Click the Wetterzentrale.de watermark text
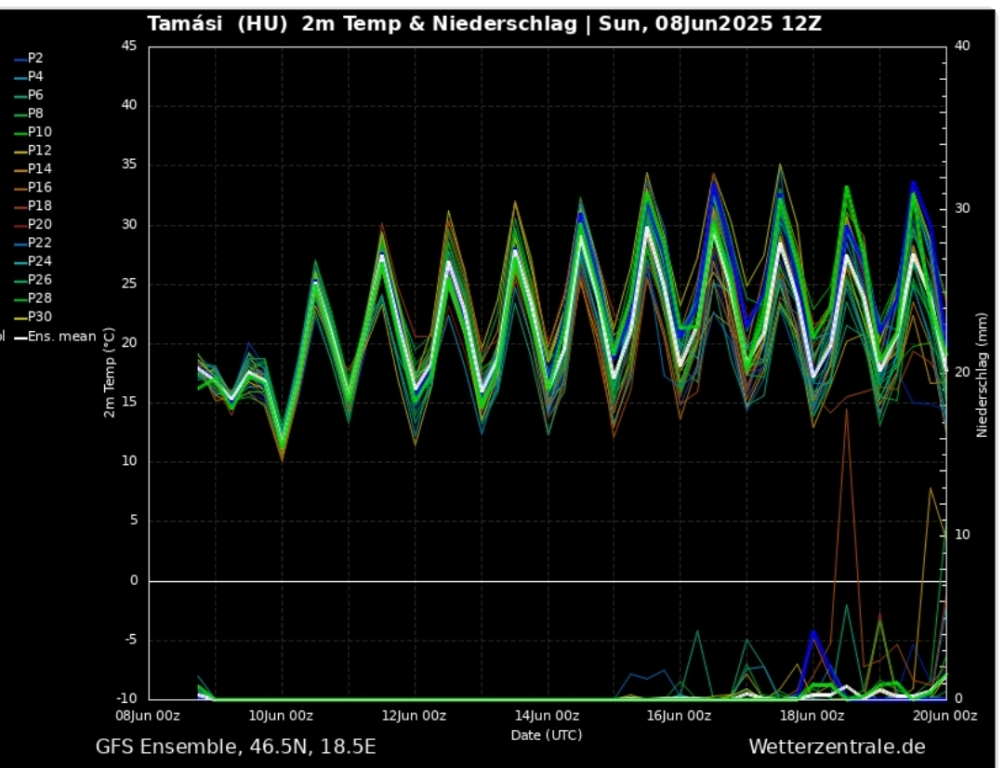1004x768 pixels. click(x=836, y=747)
